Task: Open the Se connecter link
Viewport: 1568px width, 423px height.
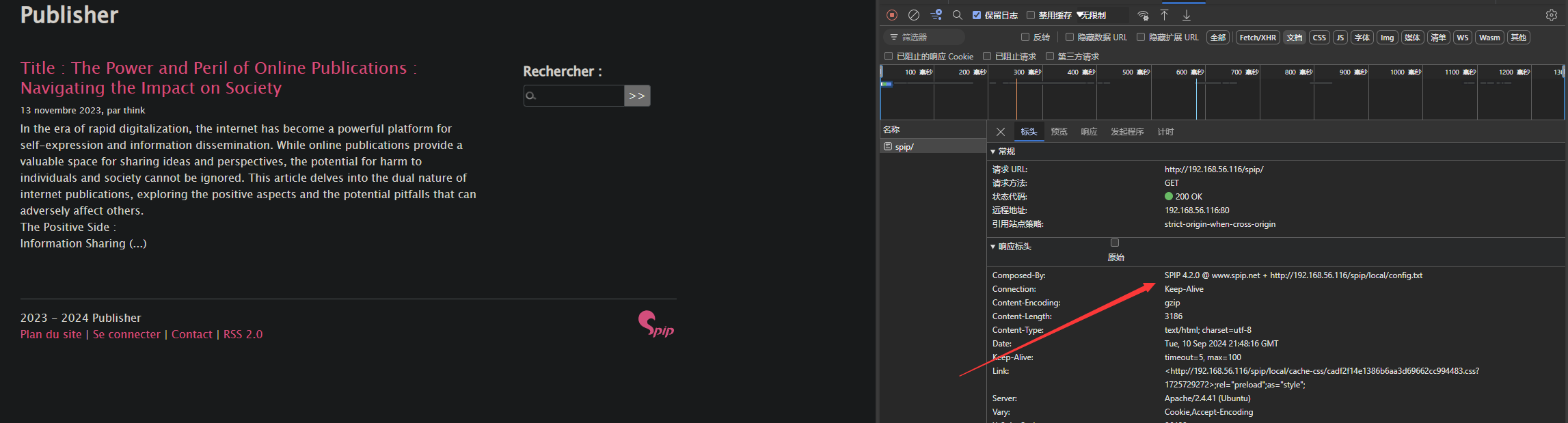Action: [126, 334]
